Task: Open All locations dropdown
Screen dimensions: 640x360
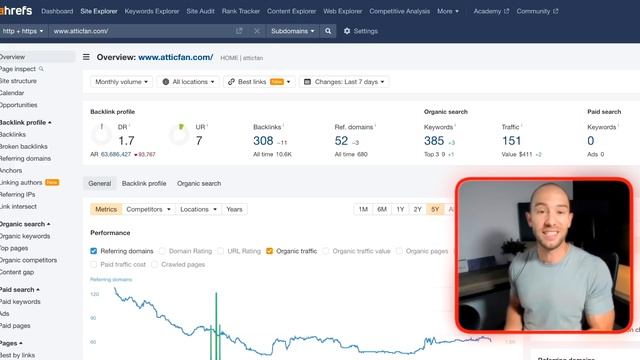Action: tap(188, 82)
